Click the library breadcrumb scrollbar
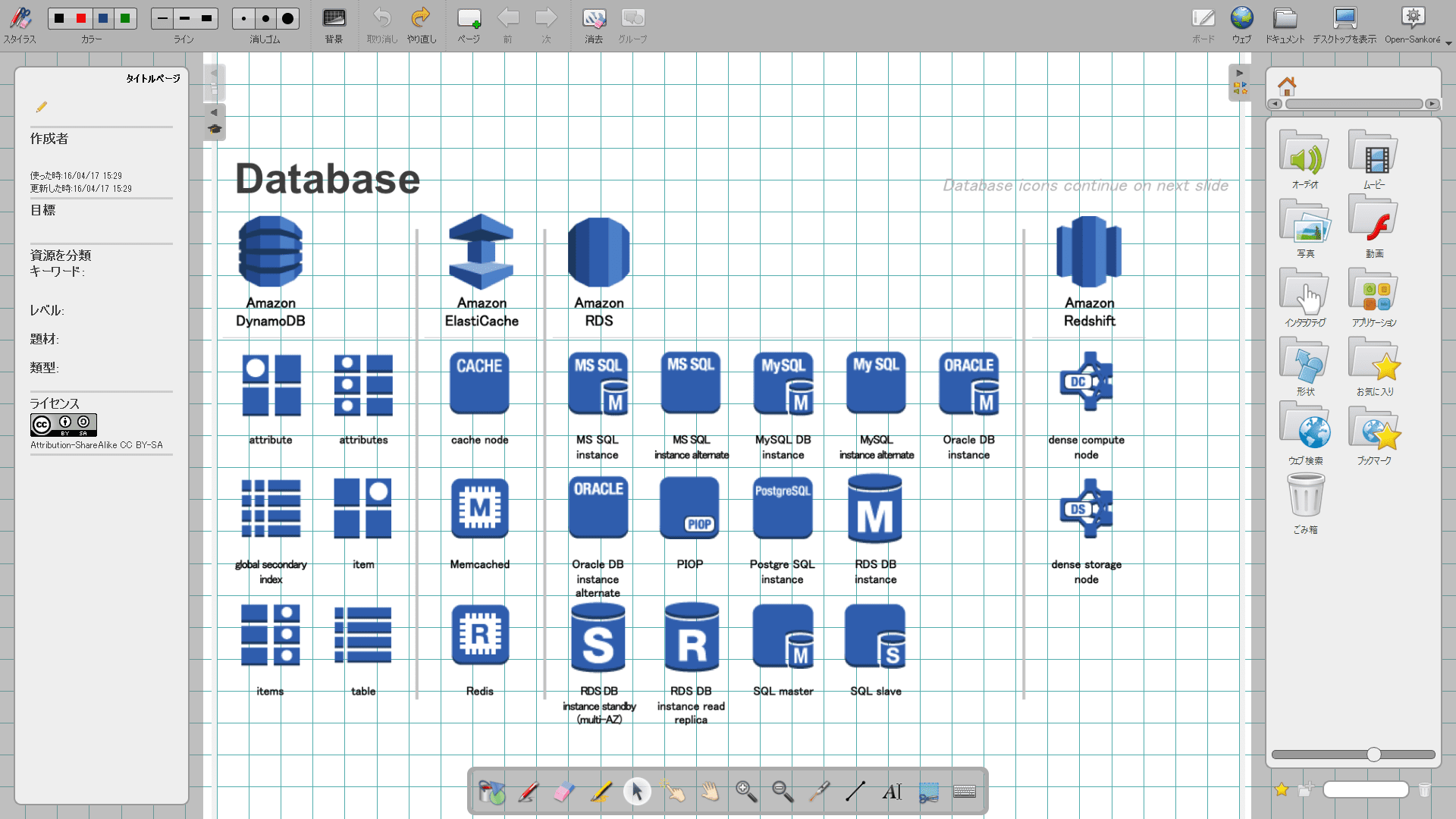The height and width of the screenshot is (819, 1456). tap(1354, 104)
